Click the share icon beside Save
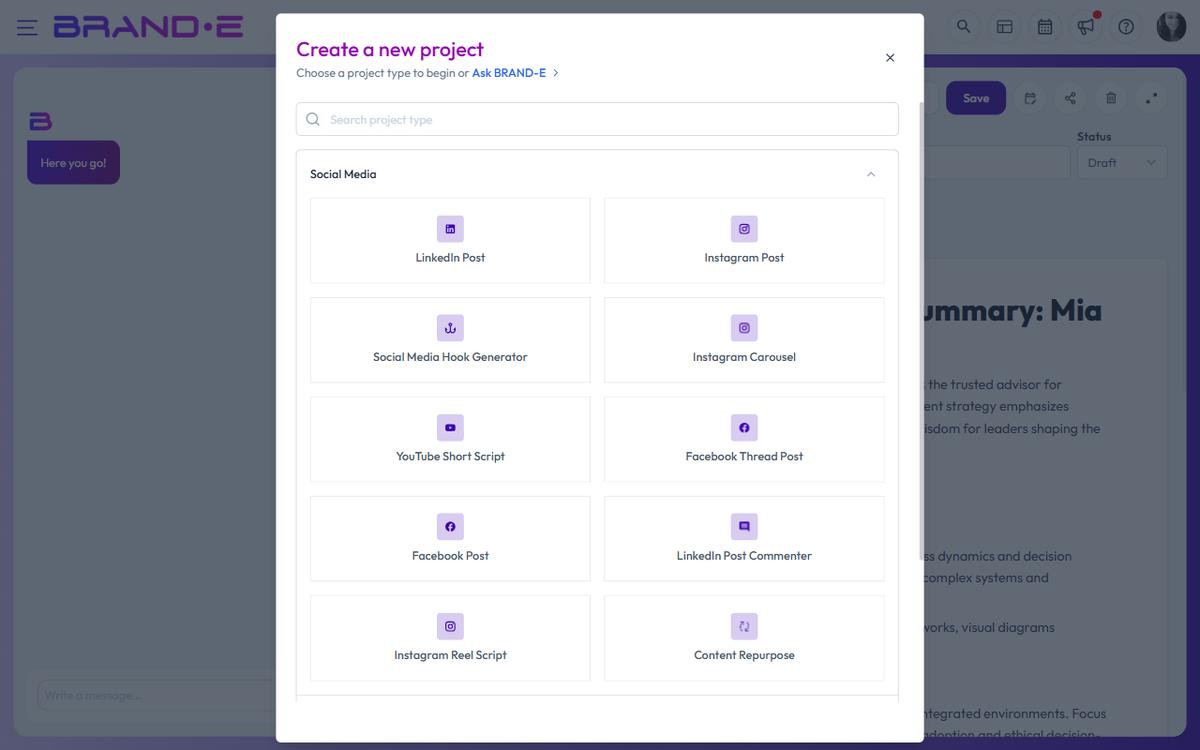The image size is (1200, 750). coord(1070,98)
